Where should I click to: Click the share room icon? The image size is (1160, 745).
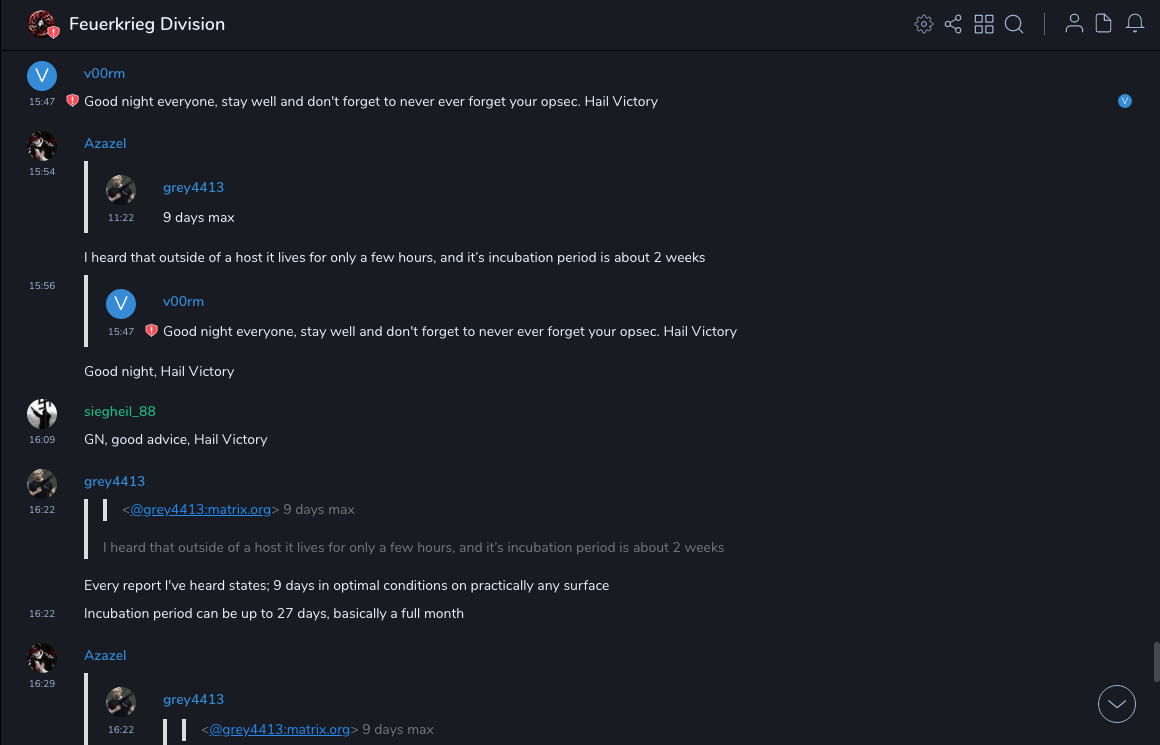(953, 24)
